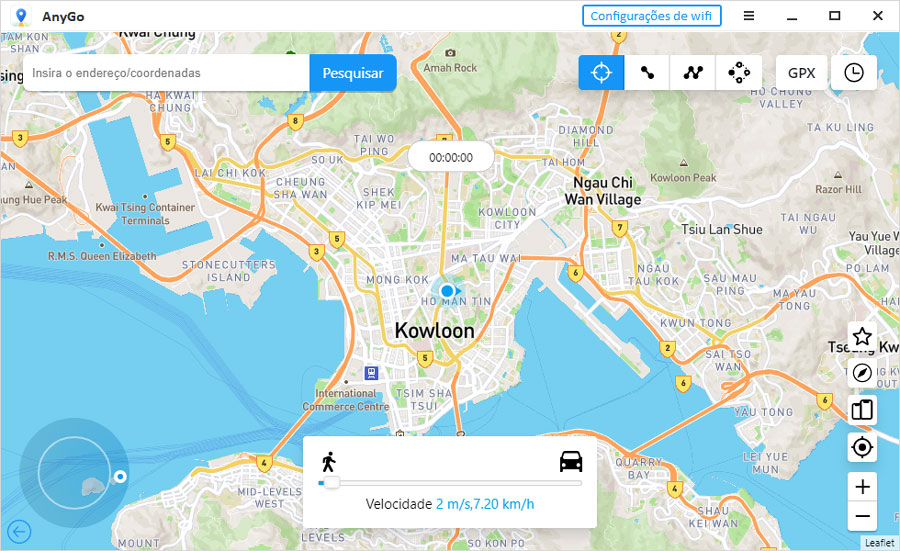Image resolution: width=900 pixels, height=551 pixels.
Task: Open Configurações de wifi settings
Action: [x=651, y=16]
